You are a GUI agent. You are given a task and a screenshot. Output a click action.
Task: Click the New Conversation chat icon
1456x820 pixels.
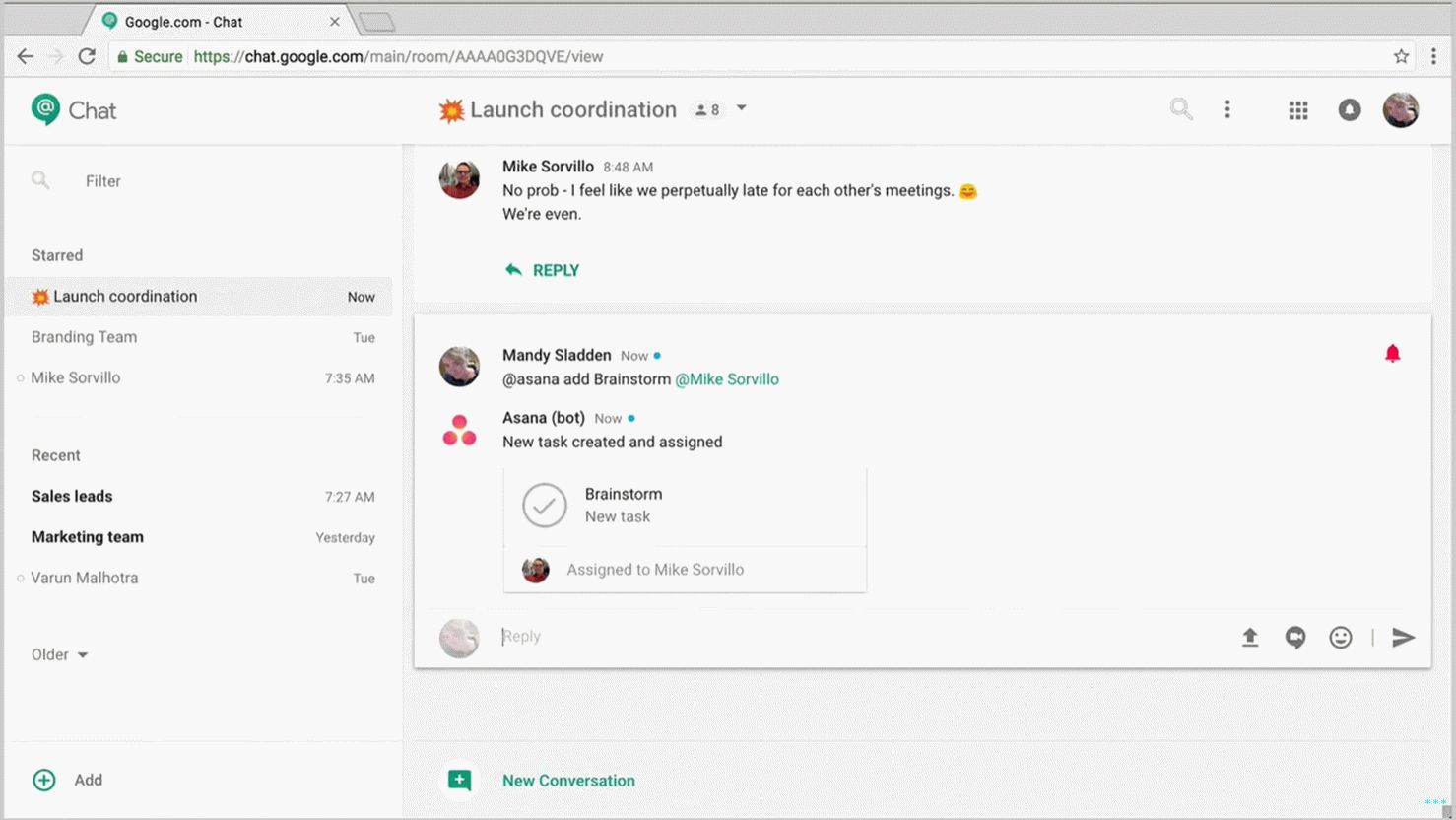[x=459, y=781]
